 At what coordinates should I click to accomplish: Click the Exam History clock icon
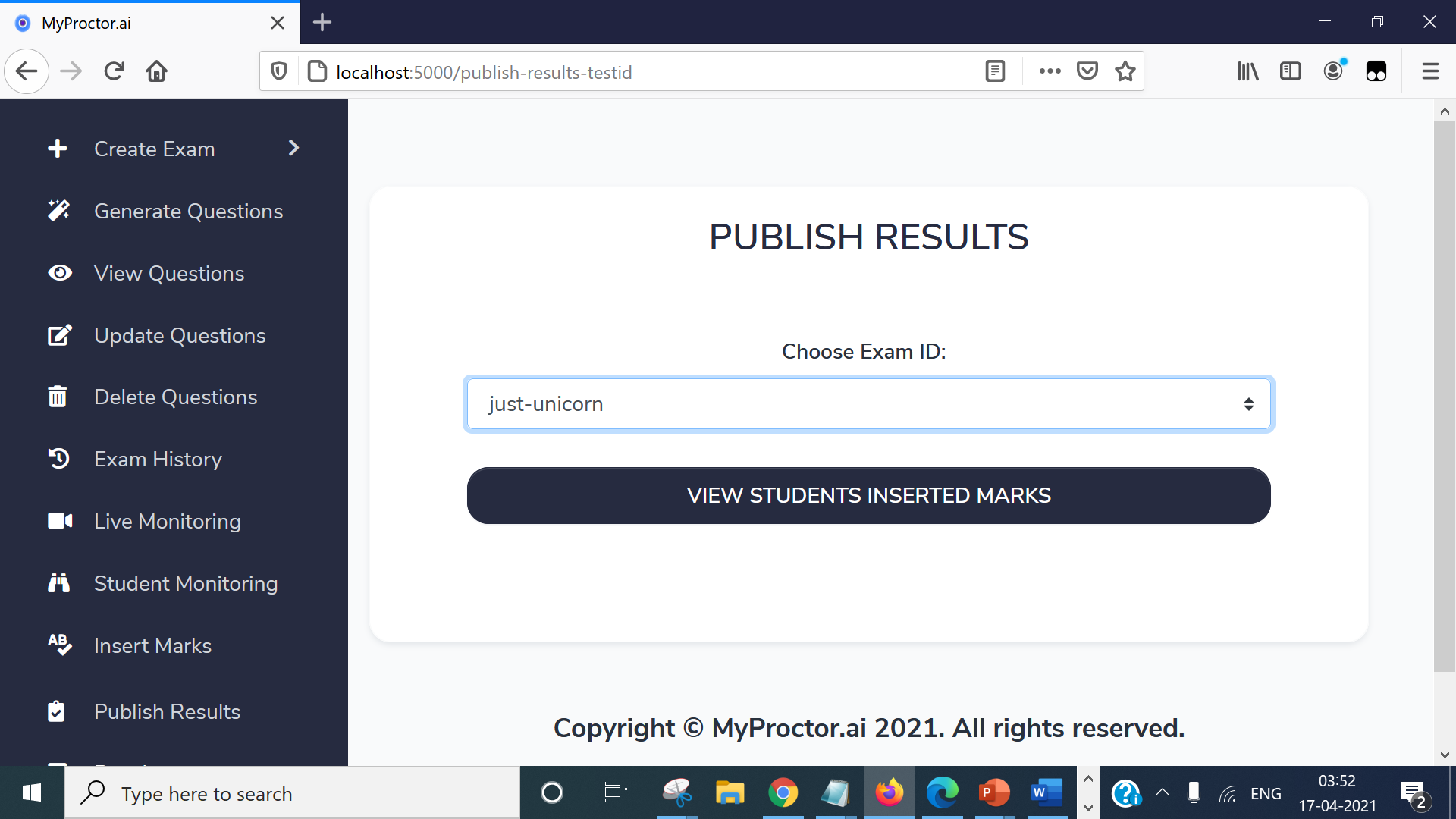pos(58,459)
